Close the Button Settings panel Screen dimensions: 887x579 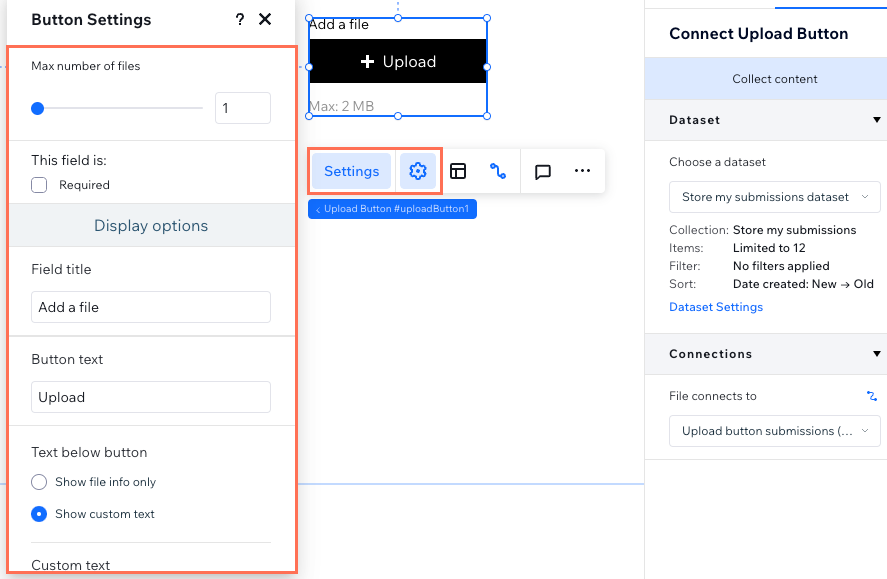265,20
